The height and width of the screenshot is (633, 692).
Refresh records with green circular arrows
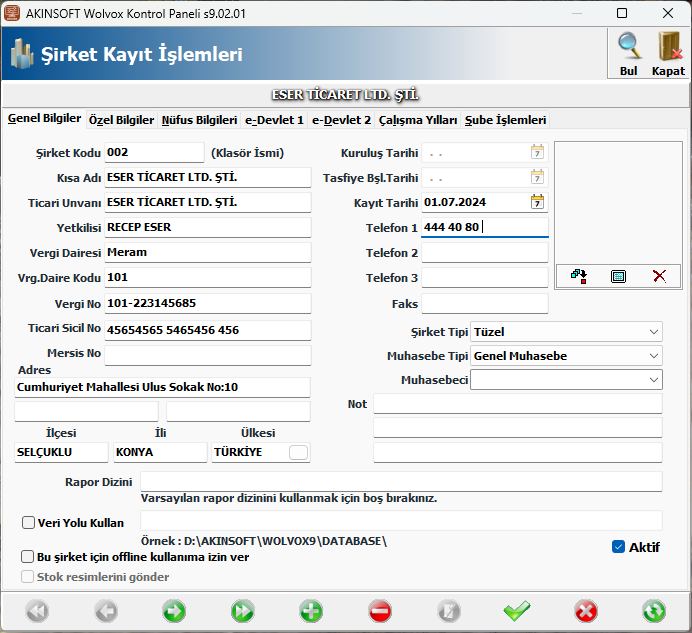[654, 611]
